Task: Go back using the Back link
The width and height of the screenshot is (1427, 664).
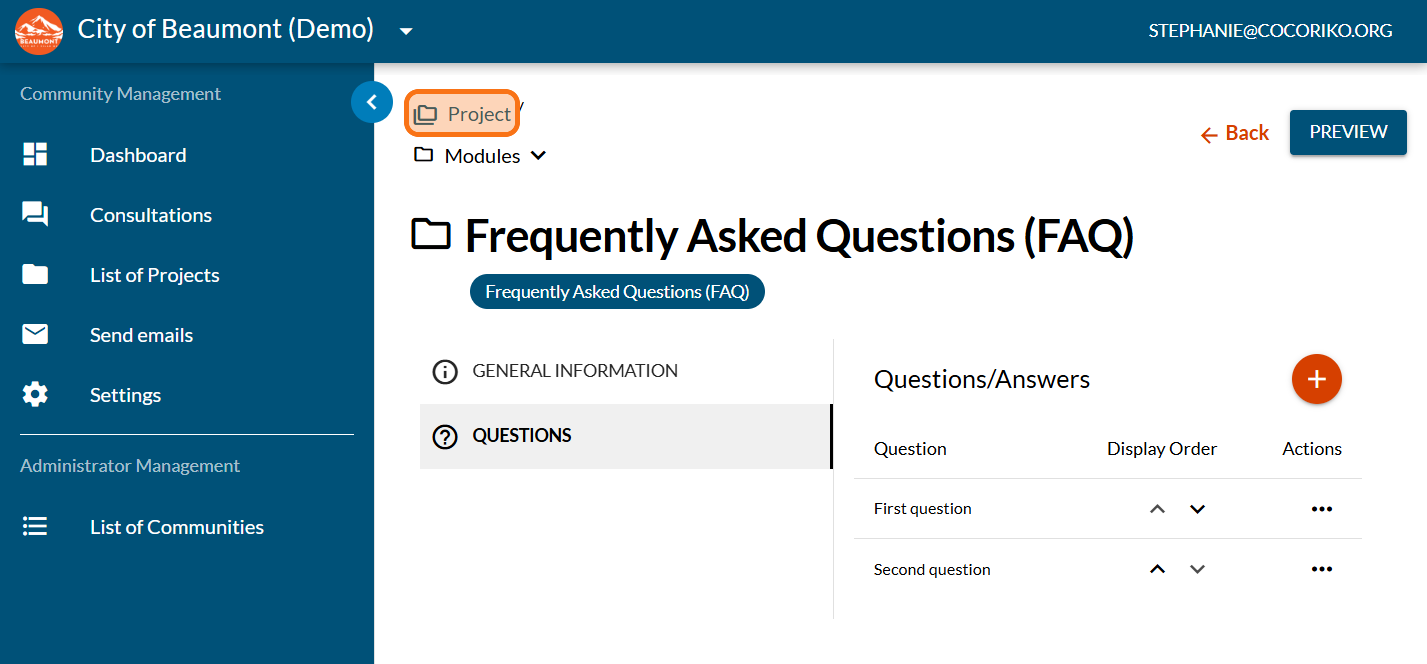Action: pos(1235,133)
